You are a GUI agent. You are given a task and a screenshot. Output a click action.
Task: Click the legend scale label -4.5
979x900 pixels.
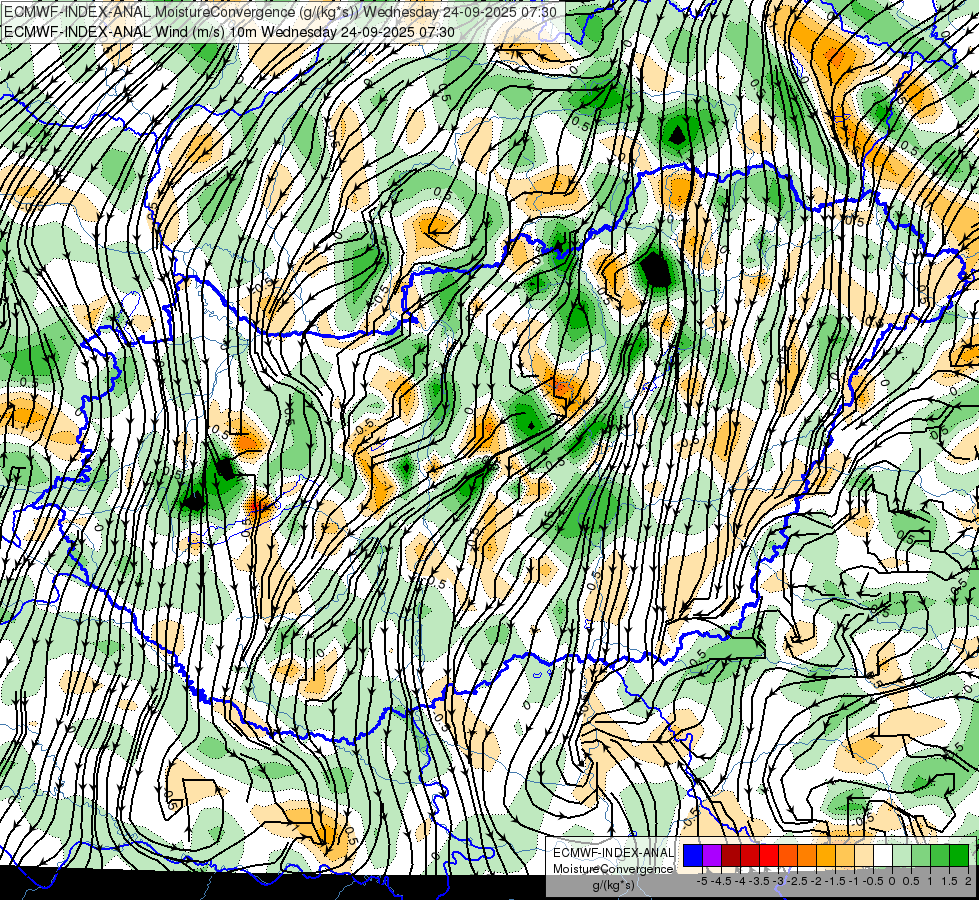721,881
